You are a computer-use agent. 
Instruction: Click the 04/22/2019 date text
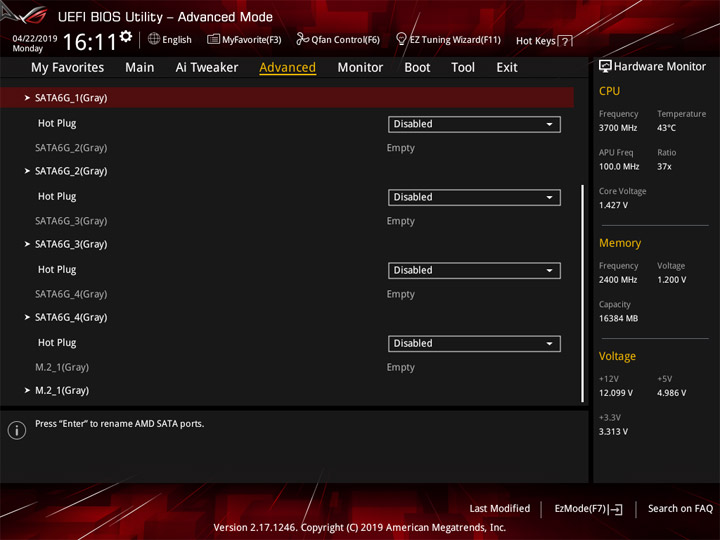tap(35, 38)
